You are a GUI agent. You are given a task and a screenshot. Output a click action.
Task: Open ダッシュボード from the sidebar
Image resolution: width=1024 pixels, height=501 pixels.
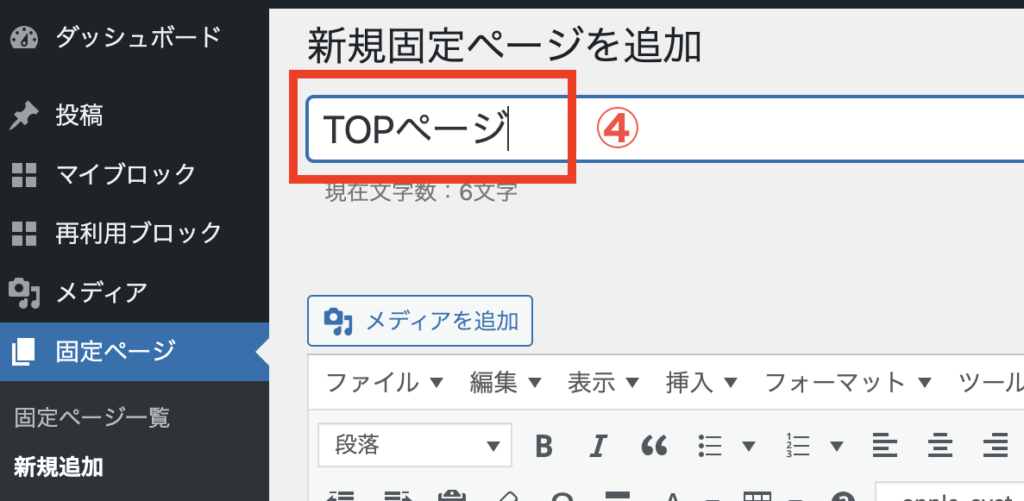[135, 37]
